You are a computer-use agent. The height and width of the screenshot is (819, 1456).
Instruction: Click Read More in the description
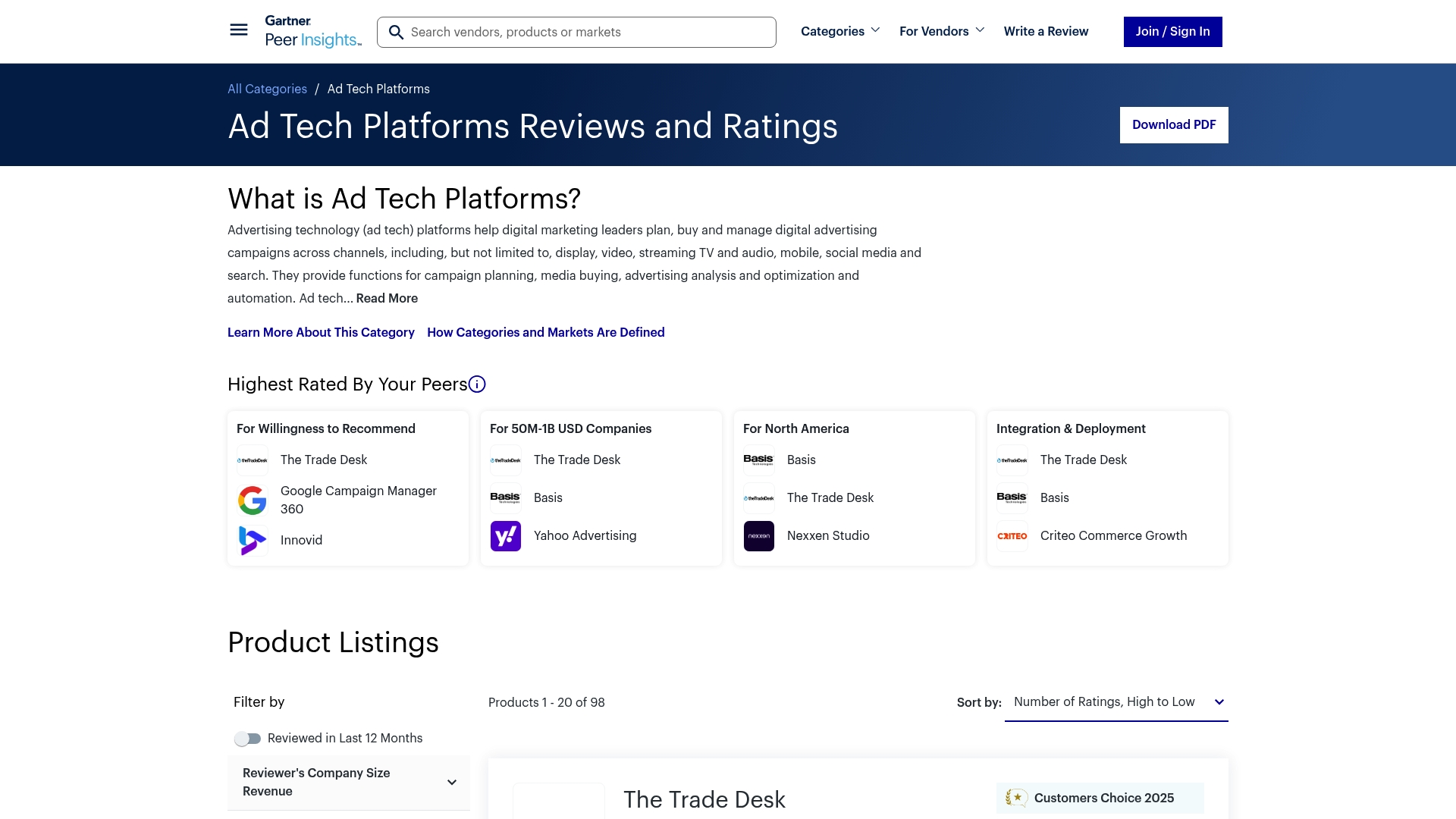tap(387, 298)
